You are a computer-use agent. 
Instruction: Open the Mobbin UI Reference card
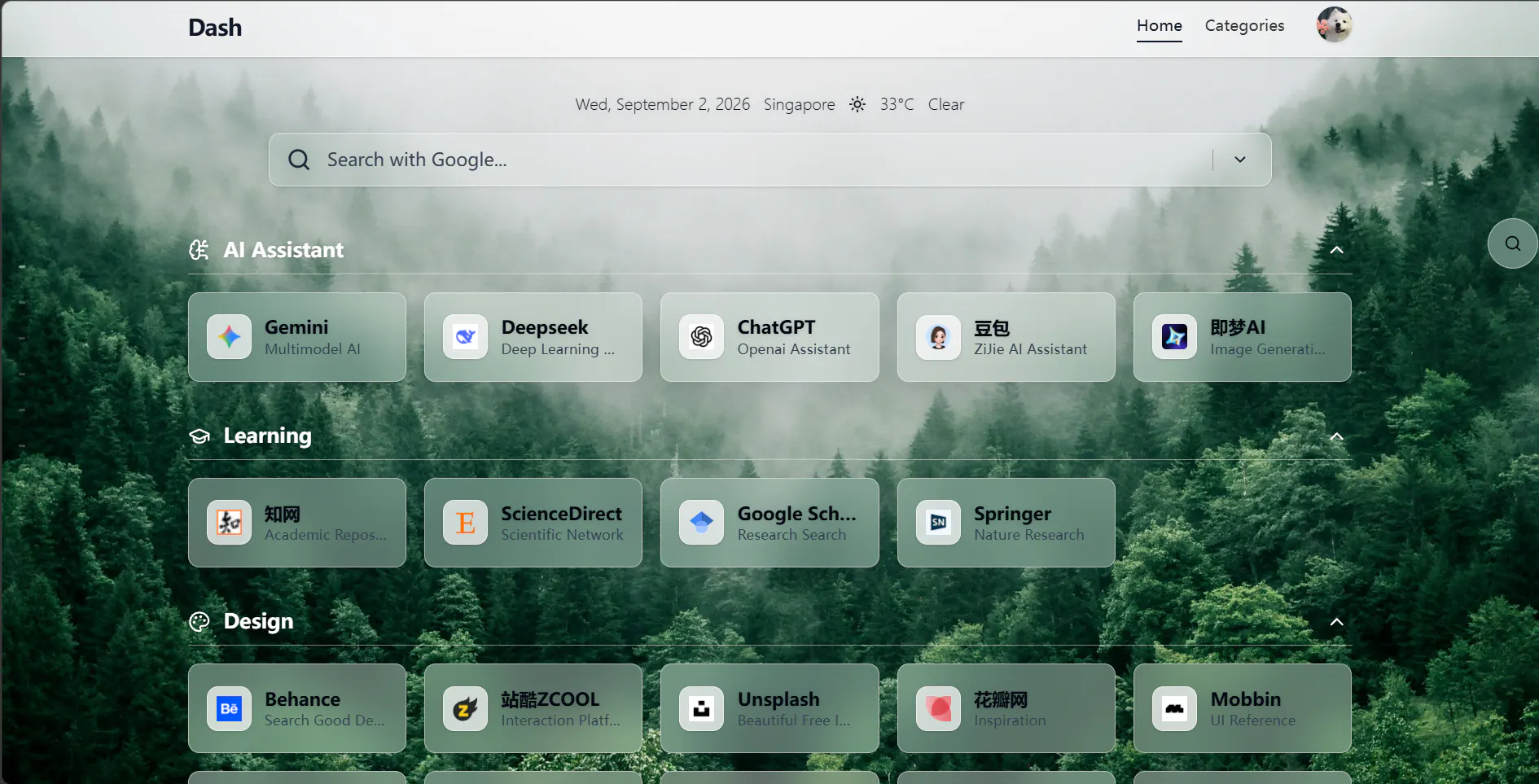[x=1243, y=708]
